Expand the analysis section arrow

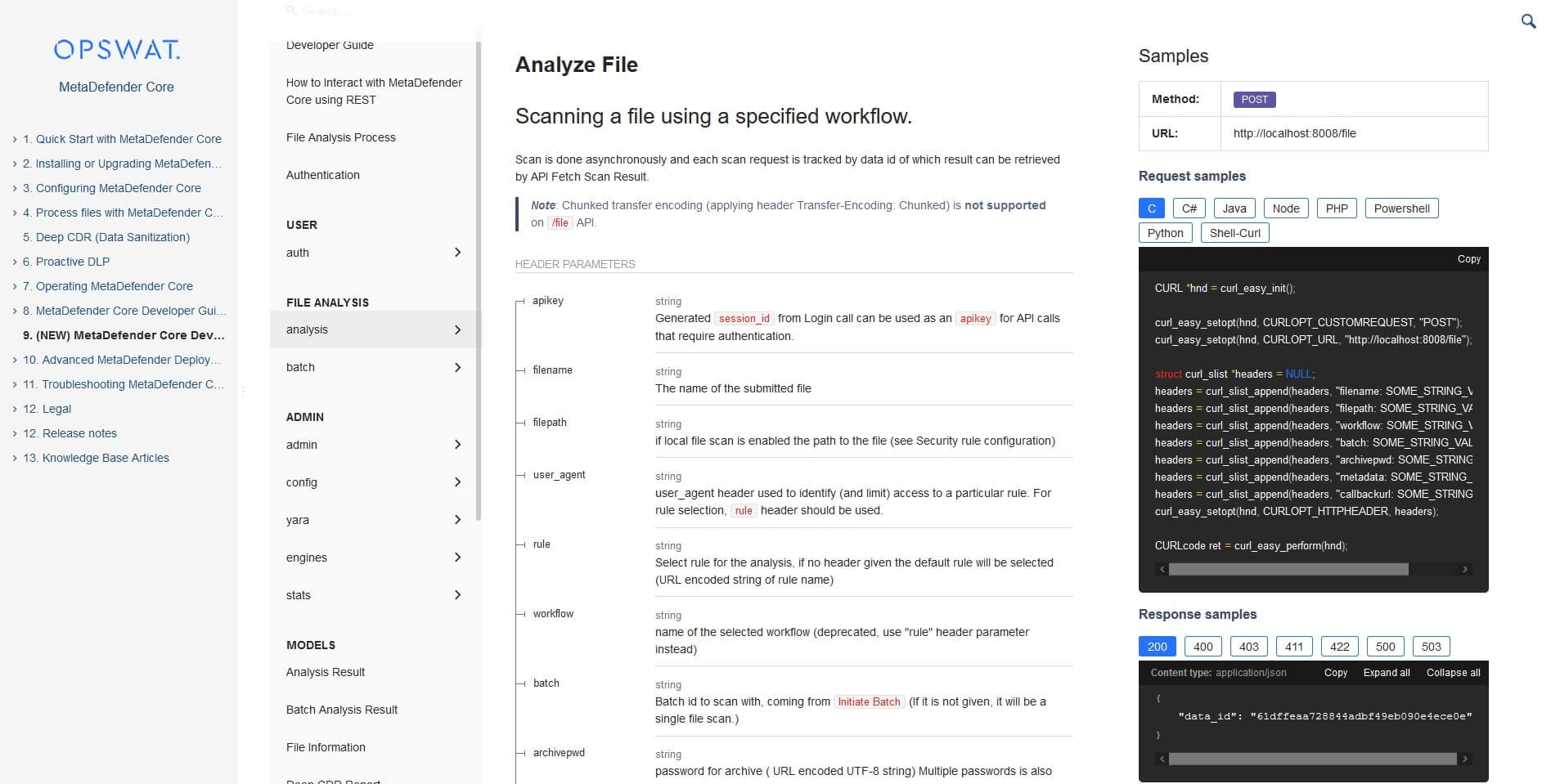[x=457, y=329]
